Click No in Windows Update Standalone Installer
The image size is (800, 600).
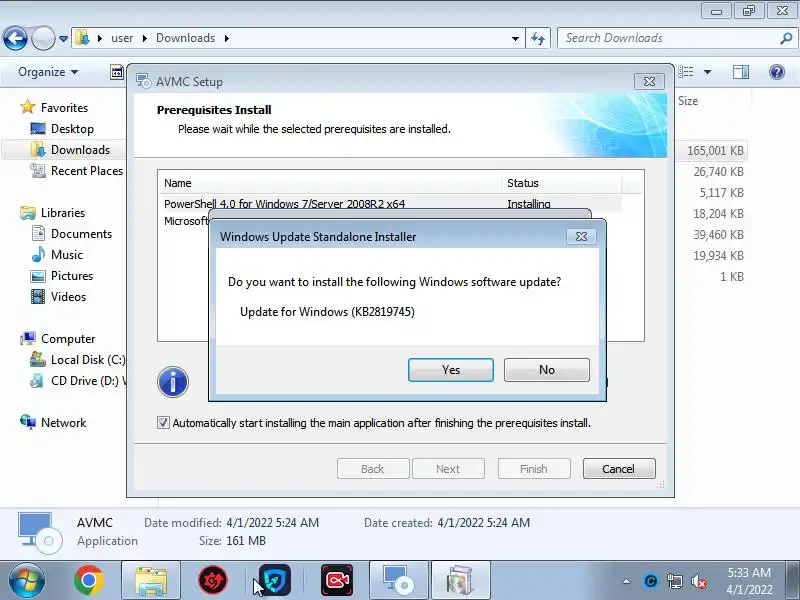point(546,370)
